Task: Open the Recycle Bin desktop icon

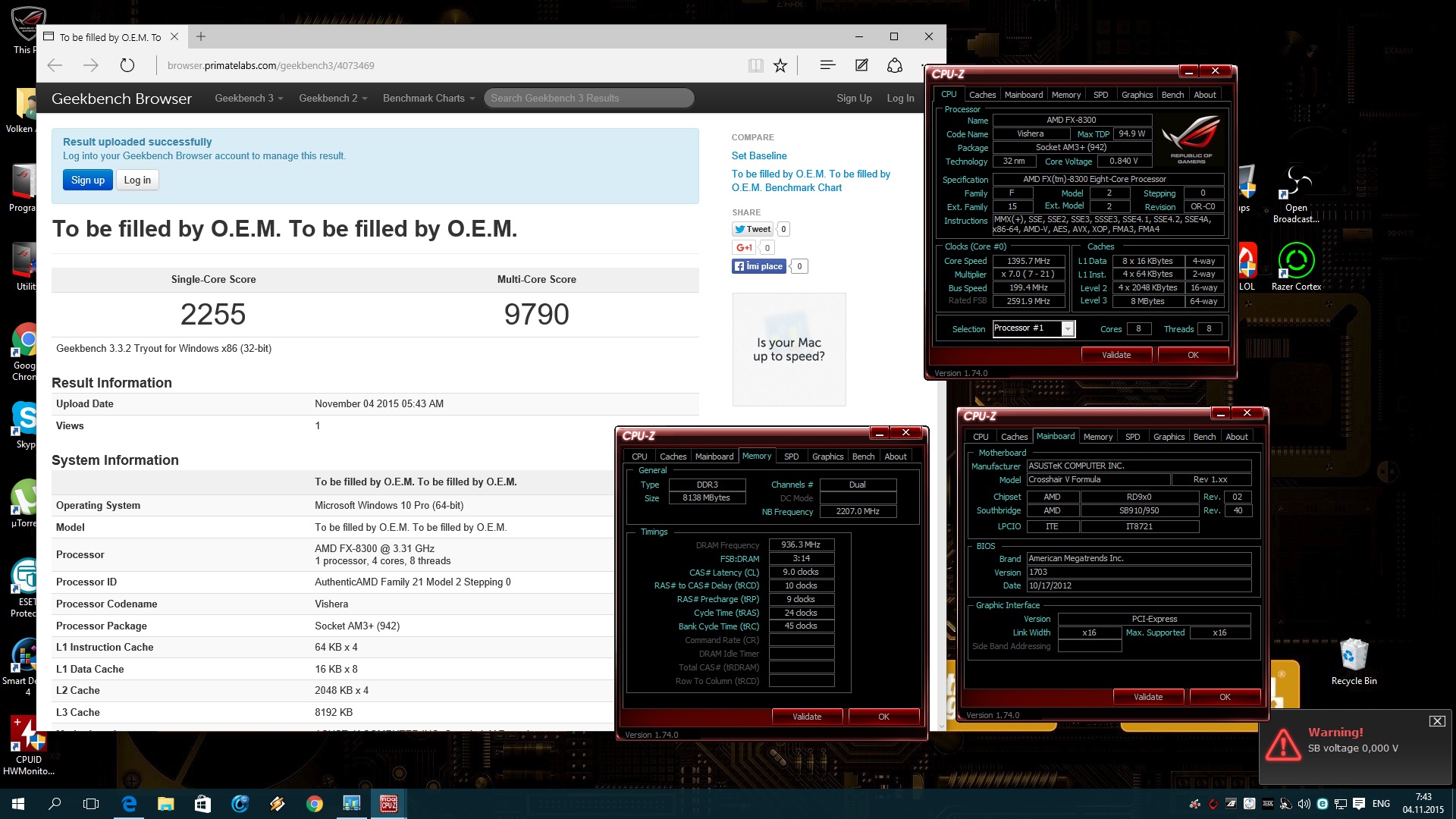Action: [x=1354, y=661]
